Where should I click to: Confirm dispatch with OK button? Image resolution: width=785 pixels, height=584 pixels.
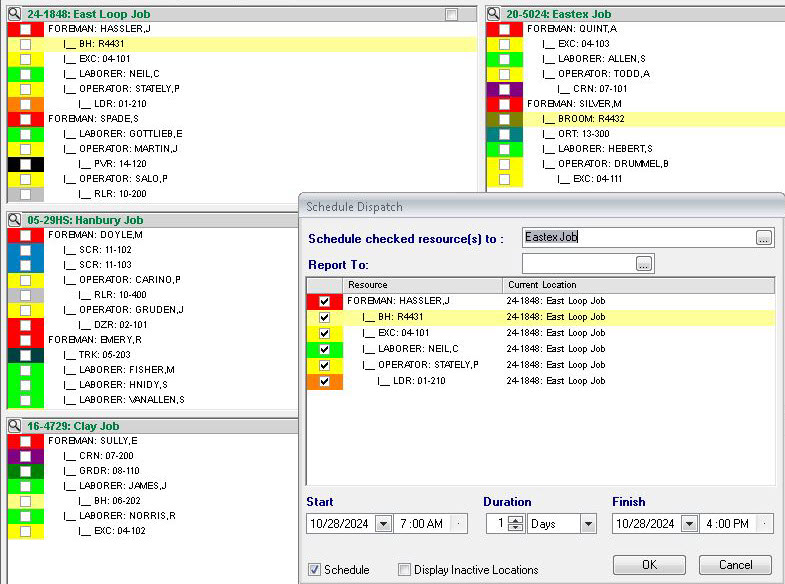(x=649, y=565)
